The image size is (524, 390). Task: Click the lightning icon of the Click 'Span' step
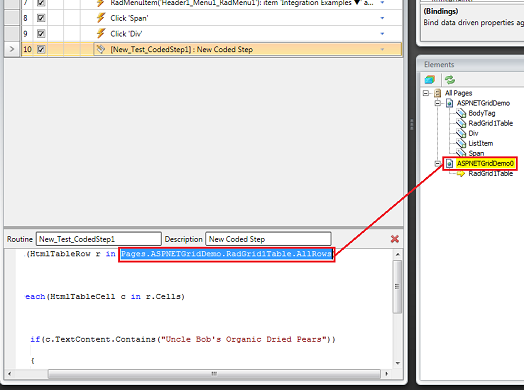click(x=101, y=18)
